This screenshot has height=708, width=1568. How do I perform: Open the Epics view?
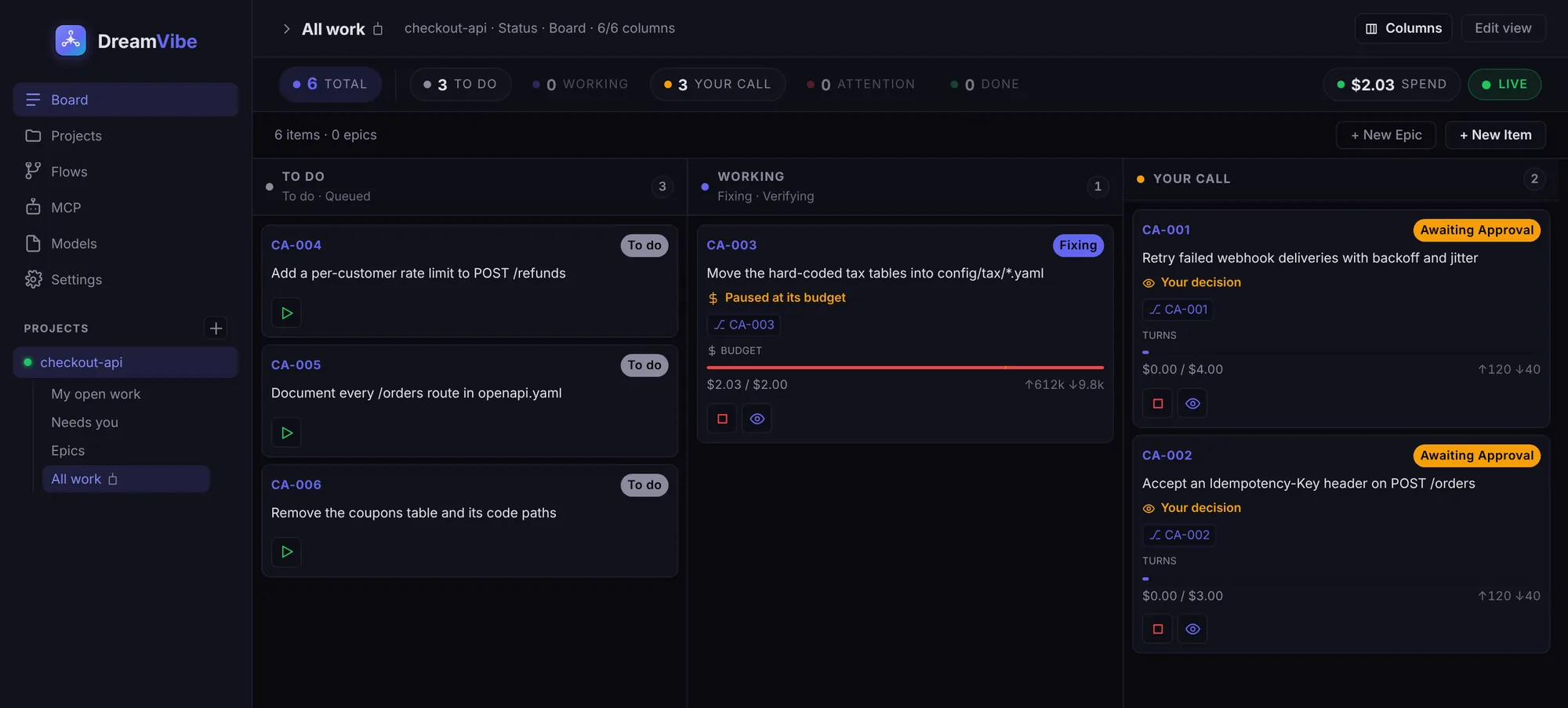126,450
